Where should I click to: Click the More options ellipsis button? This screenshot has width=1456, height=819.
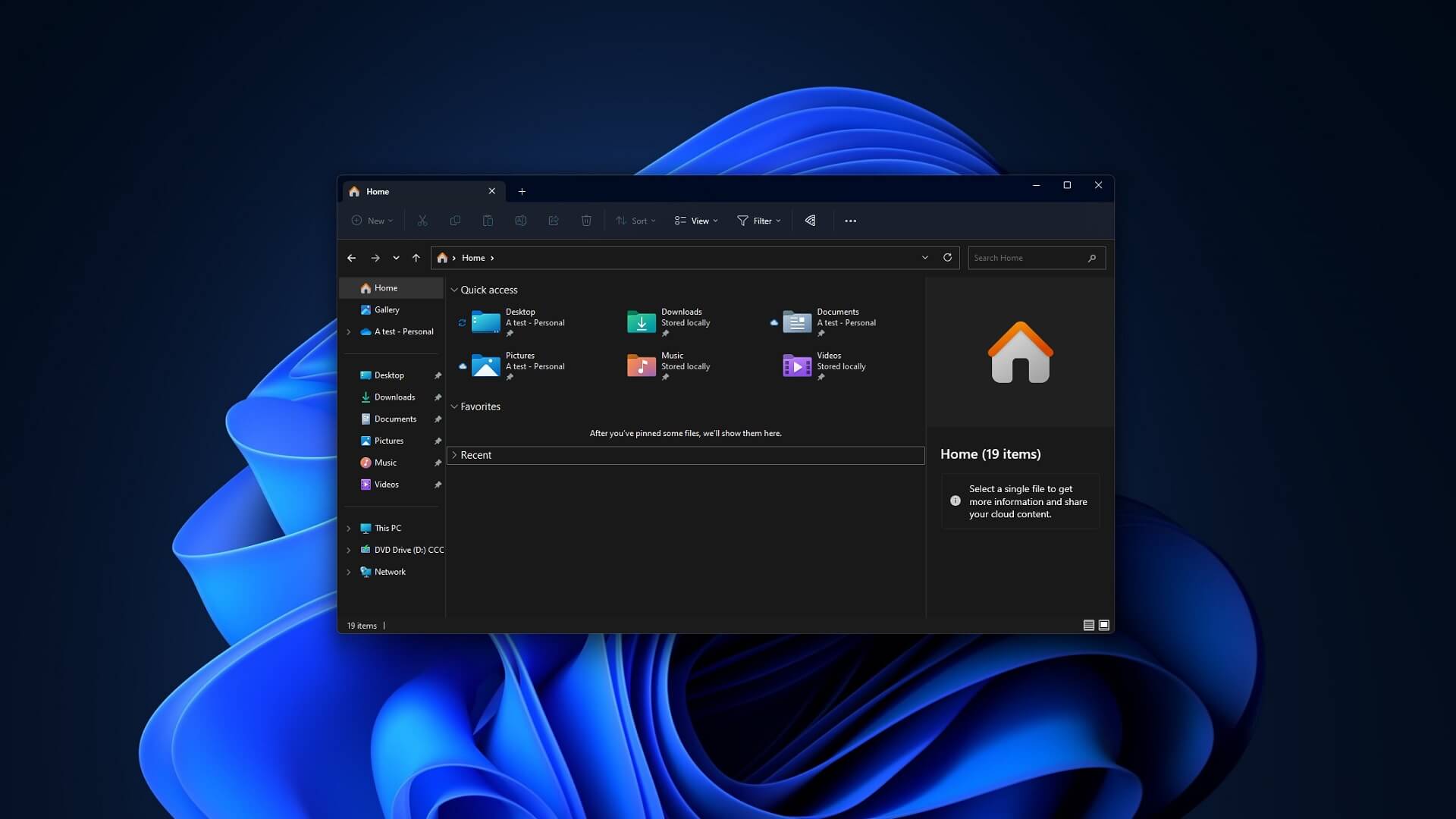pyautogui.click(x=850, y=219)
